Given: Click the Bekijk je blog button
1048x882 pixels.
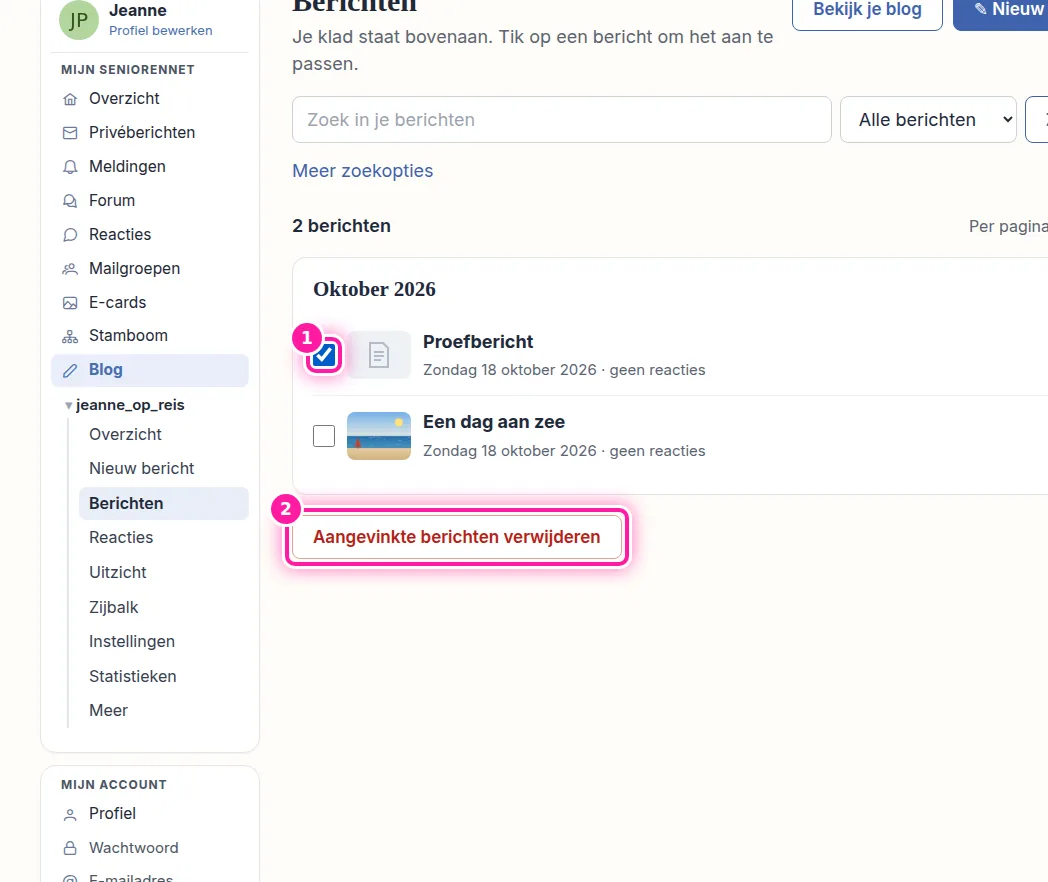Looking at the screenshot, I should coord(867,12).
